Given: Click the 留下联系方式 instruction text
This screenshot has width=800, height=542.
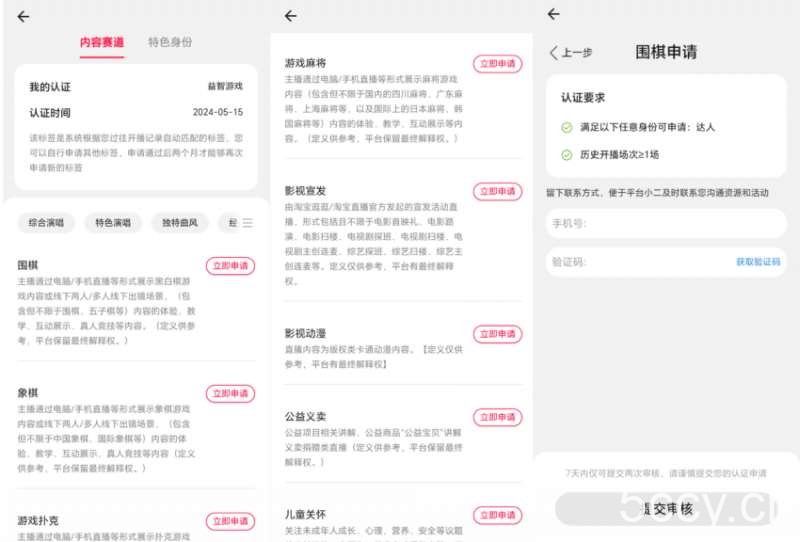Looking at the screenshot, I should pos(657,192).
